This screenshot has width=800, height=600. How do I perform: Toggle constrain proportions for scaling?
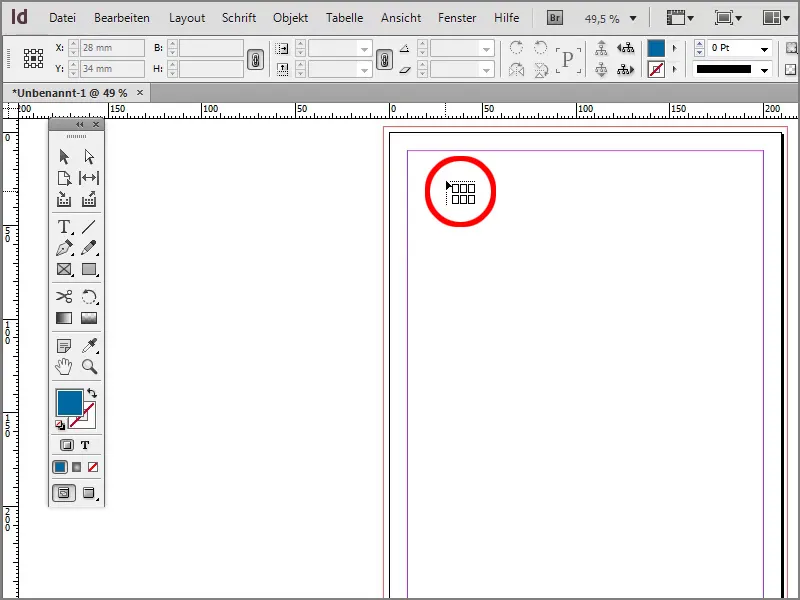tap(385, 59)
